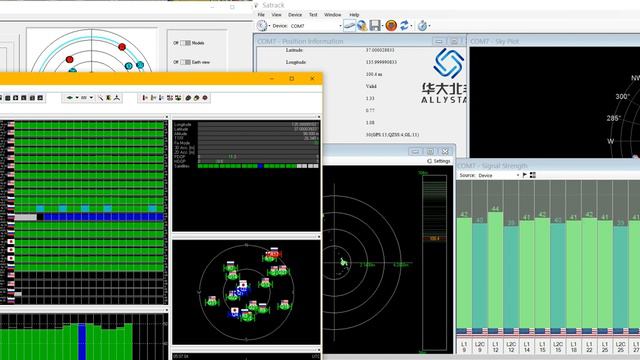
Task: Click the grid layout icon beside the flag
Action: point(533,175)
